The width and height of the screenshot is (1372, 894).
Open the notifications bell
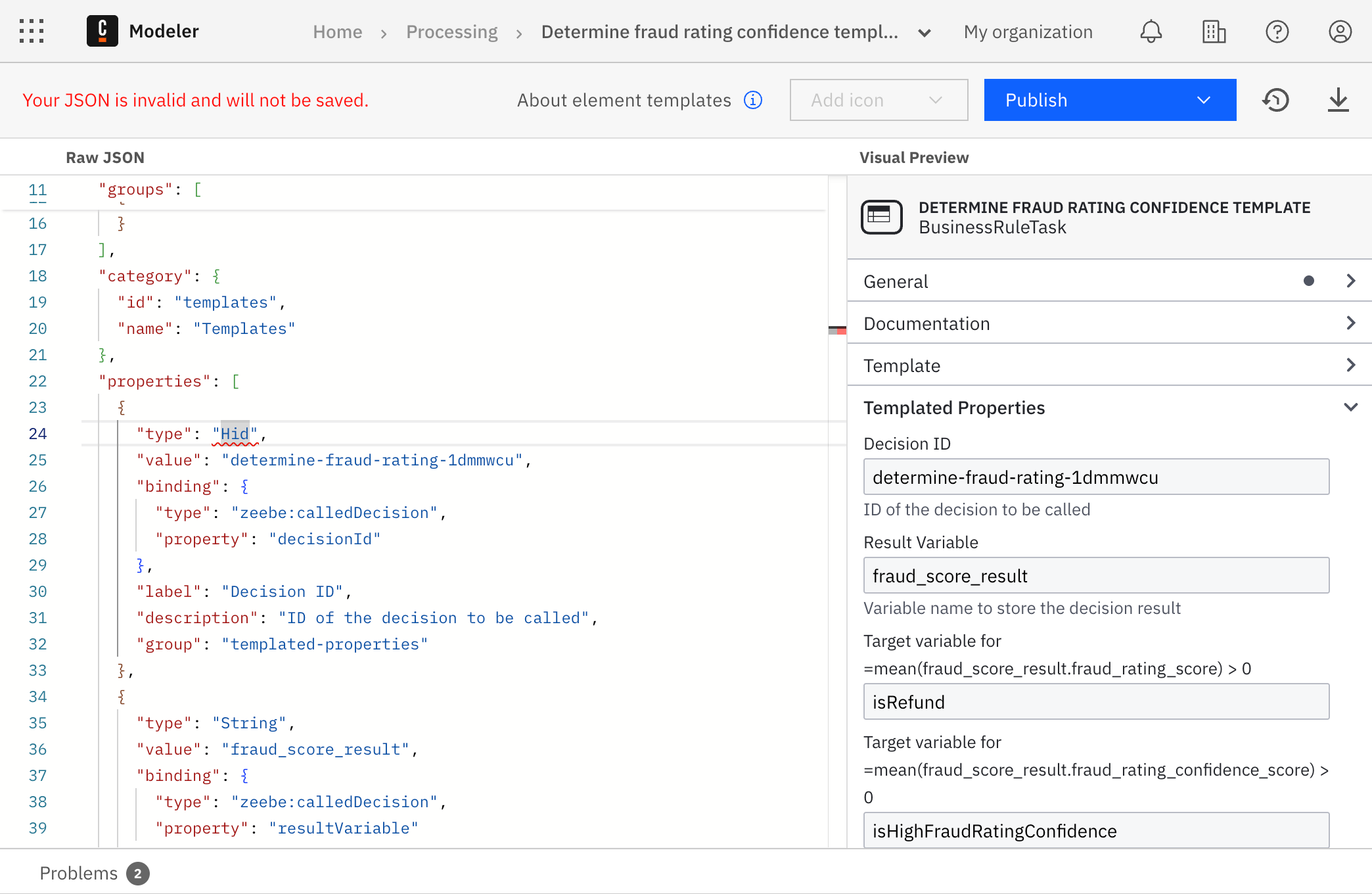(1151, 31)
